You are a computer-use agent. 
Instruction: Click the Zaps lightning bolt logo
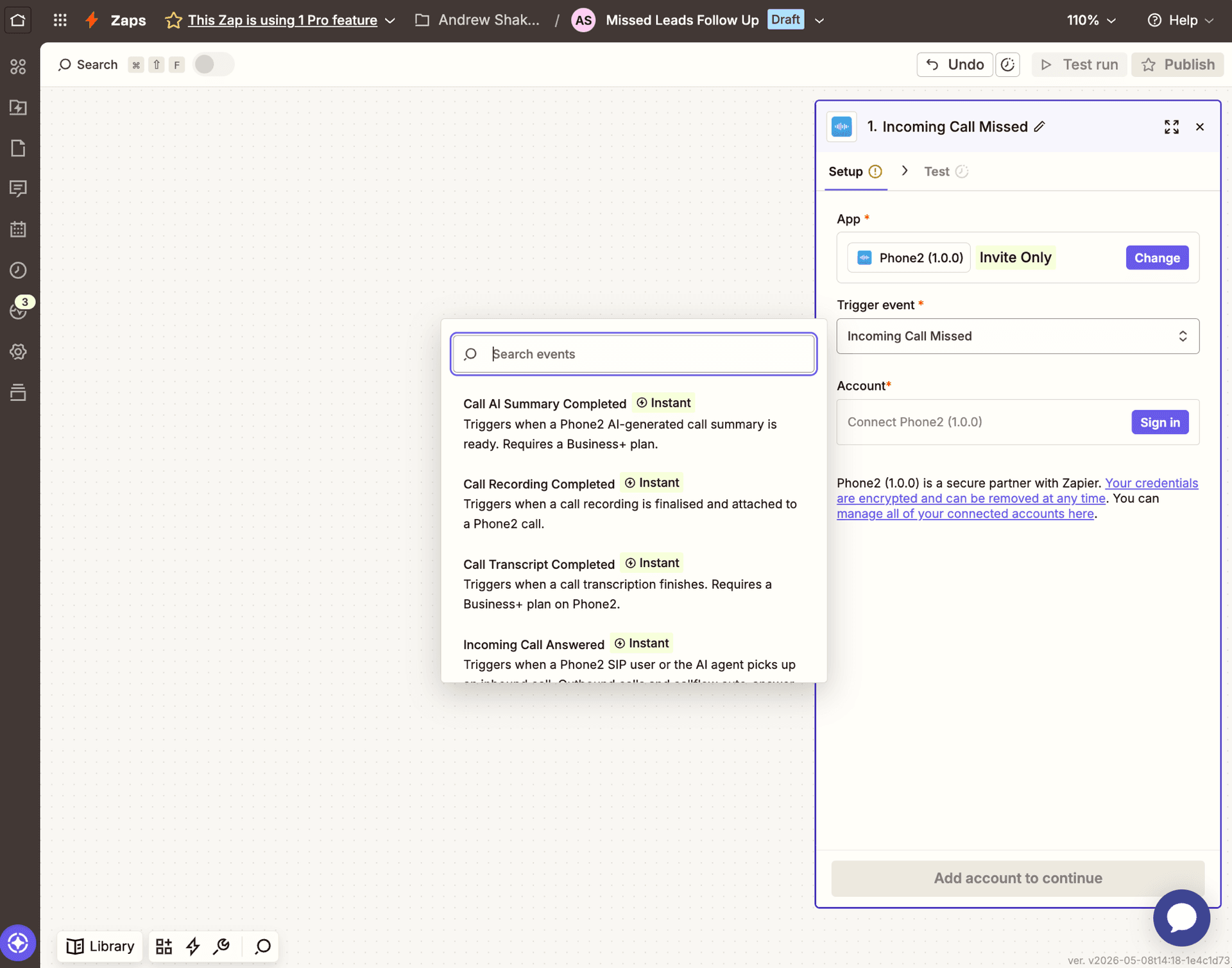92,20
